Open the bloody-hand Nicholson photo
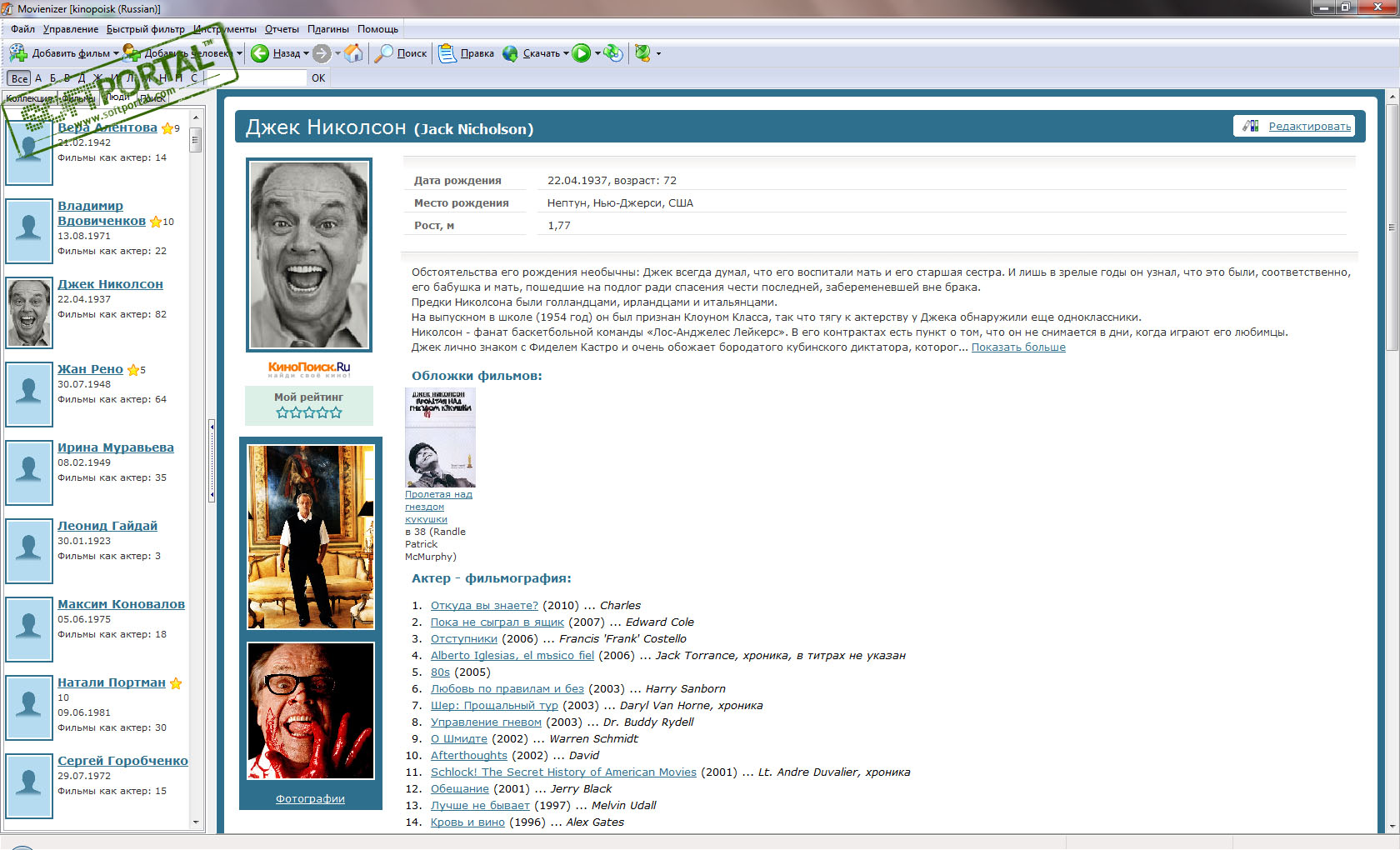 (x=311, y=711)
